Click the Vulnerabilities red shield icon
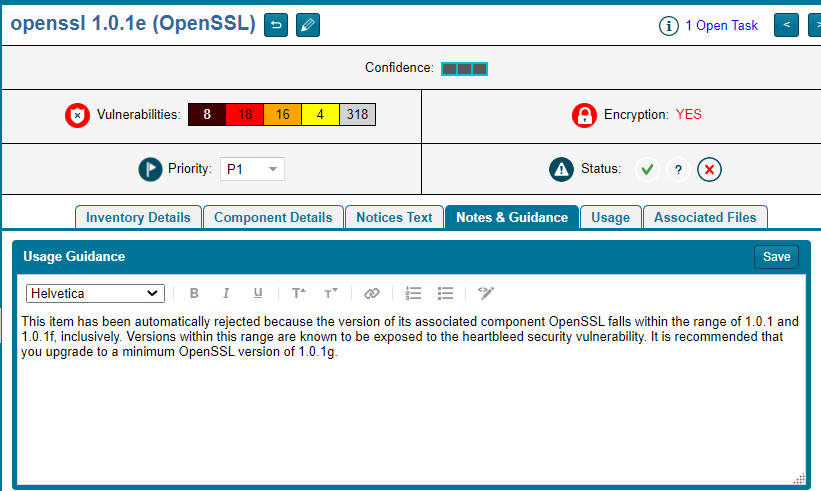Image resolution: width=821 pixels, height=491 pixels. (77, 115)
